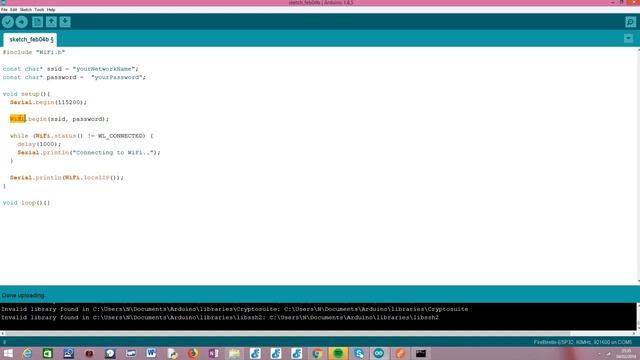Image resolution: width=640 pixels, height=360 pixels.
Task: Click the "Connecting to WiFi.." println line
Action: [89, 152]
